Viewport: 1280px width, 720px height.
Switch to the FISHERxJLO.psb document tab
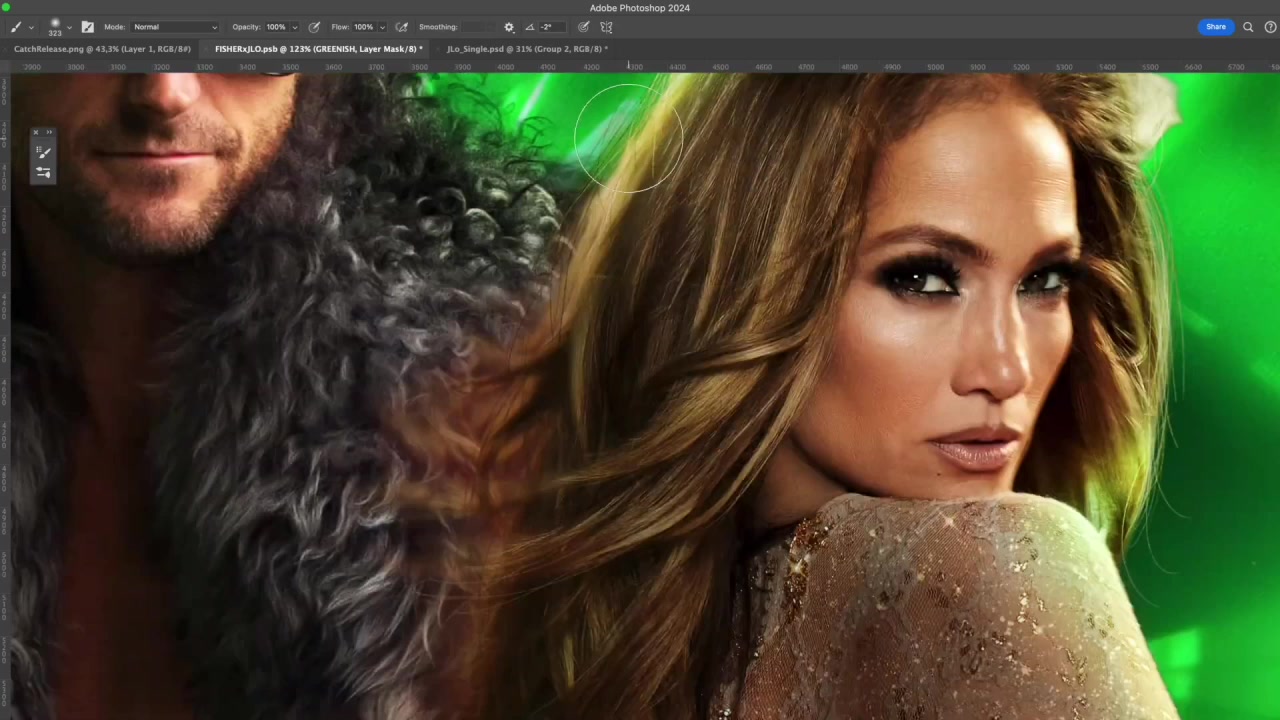(318, 49)
